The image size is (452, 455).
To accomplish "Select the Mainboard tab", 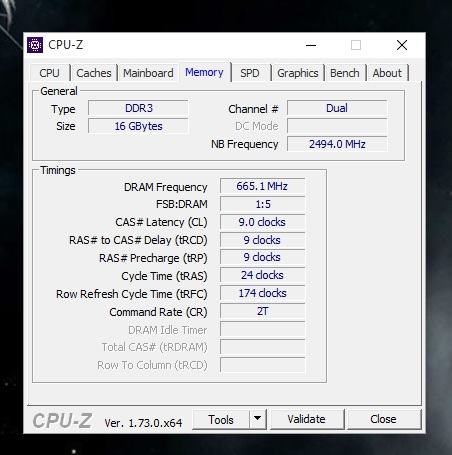I will tap(148, 73).
